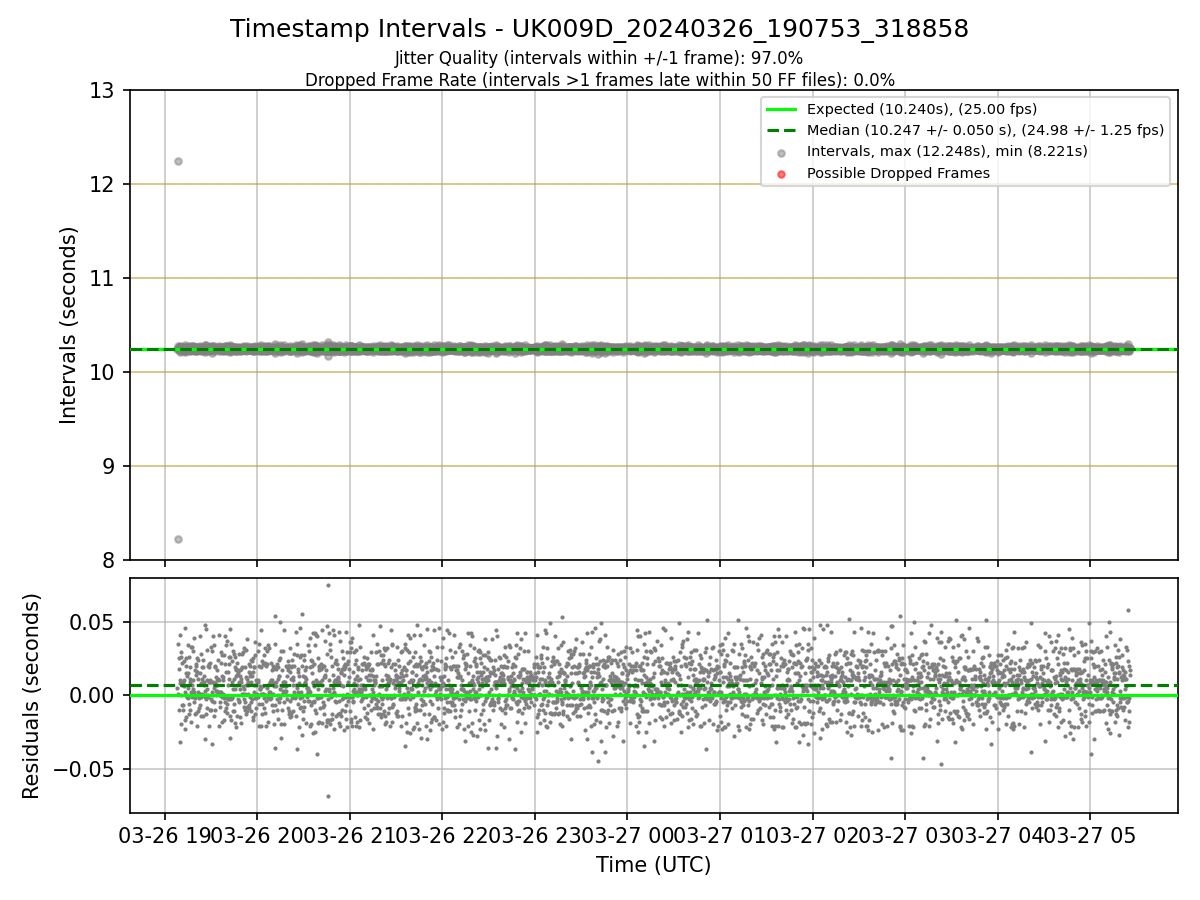Click the y-axis tick label '13'

pyautogui.click(x=101, y=91)
